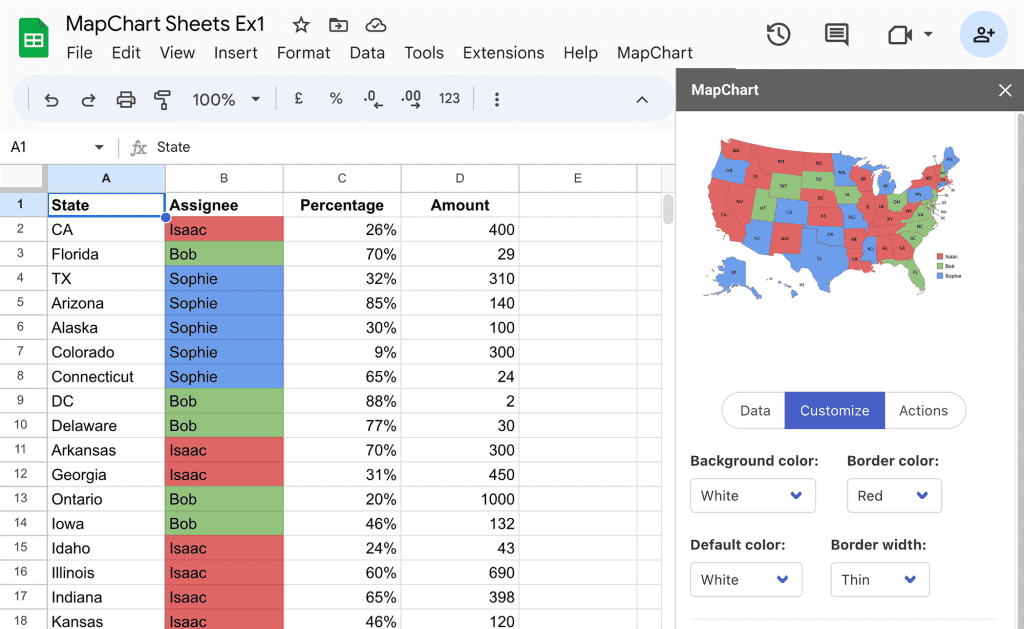Open version history clock icon
The image size is (1024, 629).
(778, 34)
